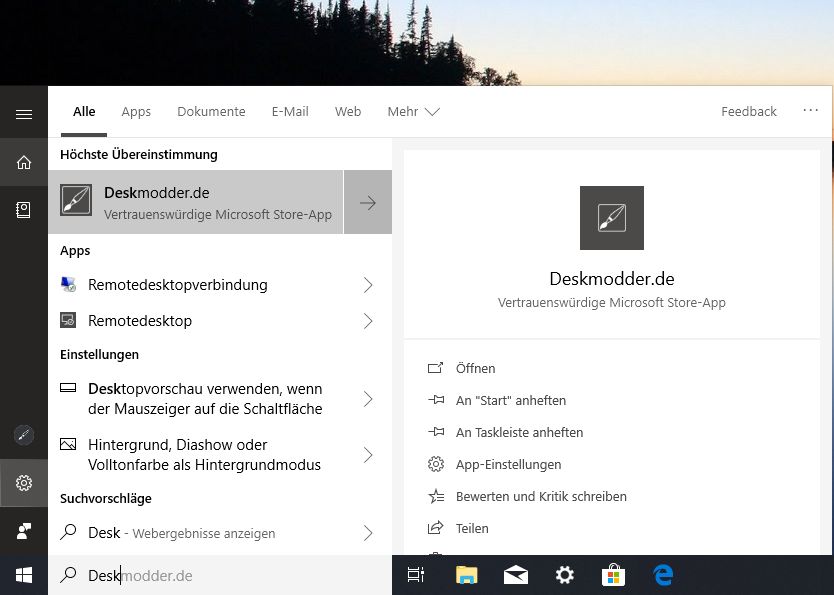Select the Home icon in sidebar

23,162
